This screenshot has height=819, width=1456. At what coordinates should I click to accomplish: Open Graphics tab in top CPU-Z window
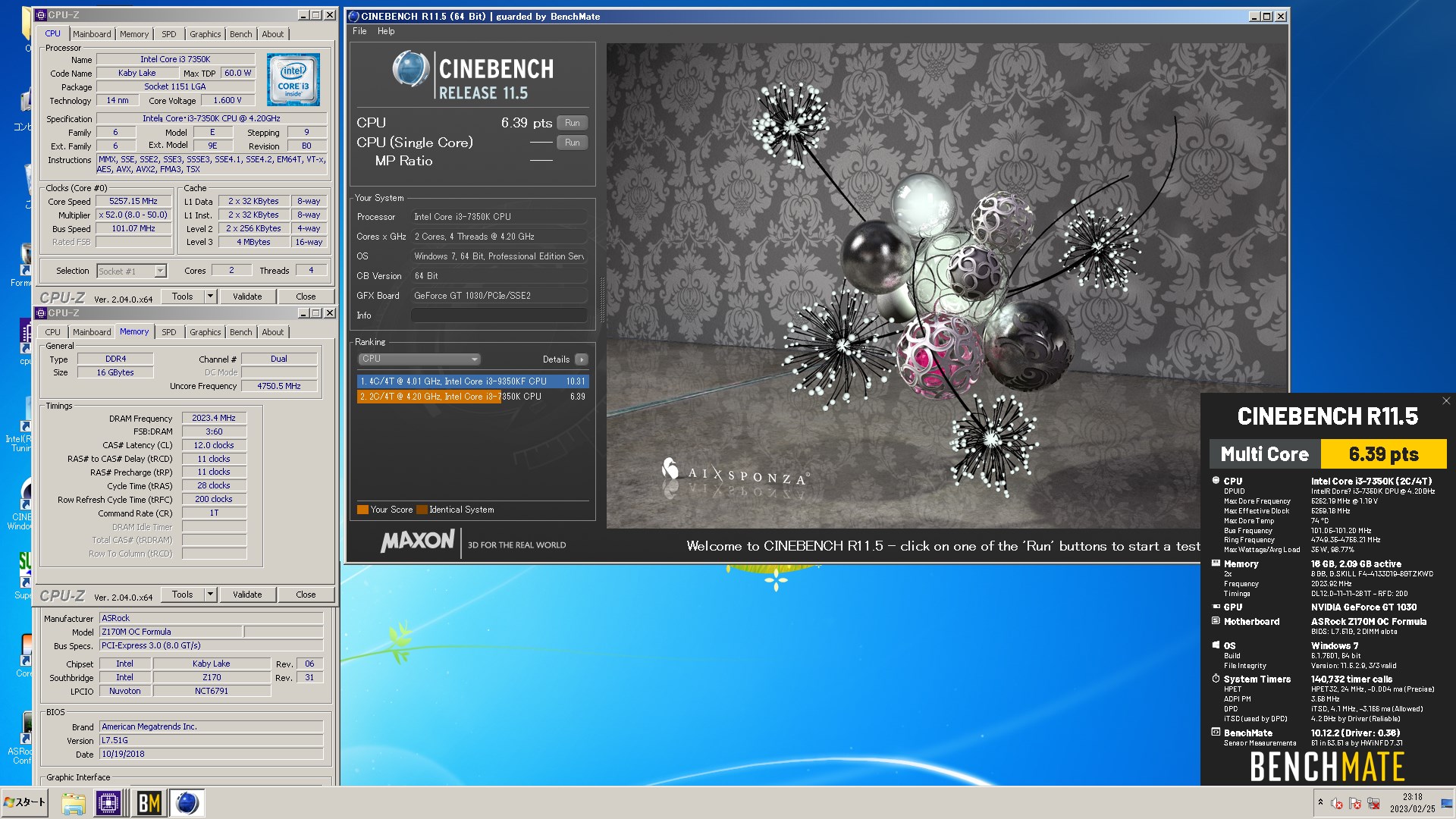click(206, 34)
